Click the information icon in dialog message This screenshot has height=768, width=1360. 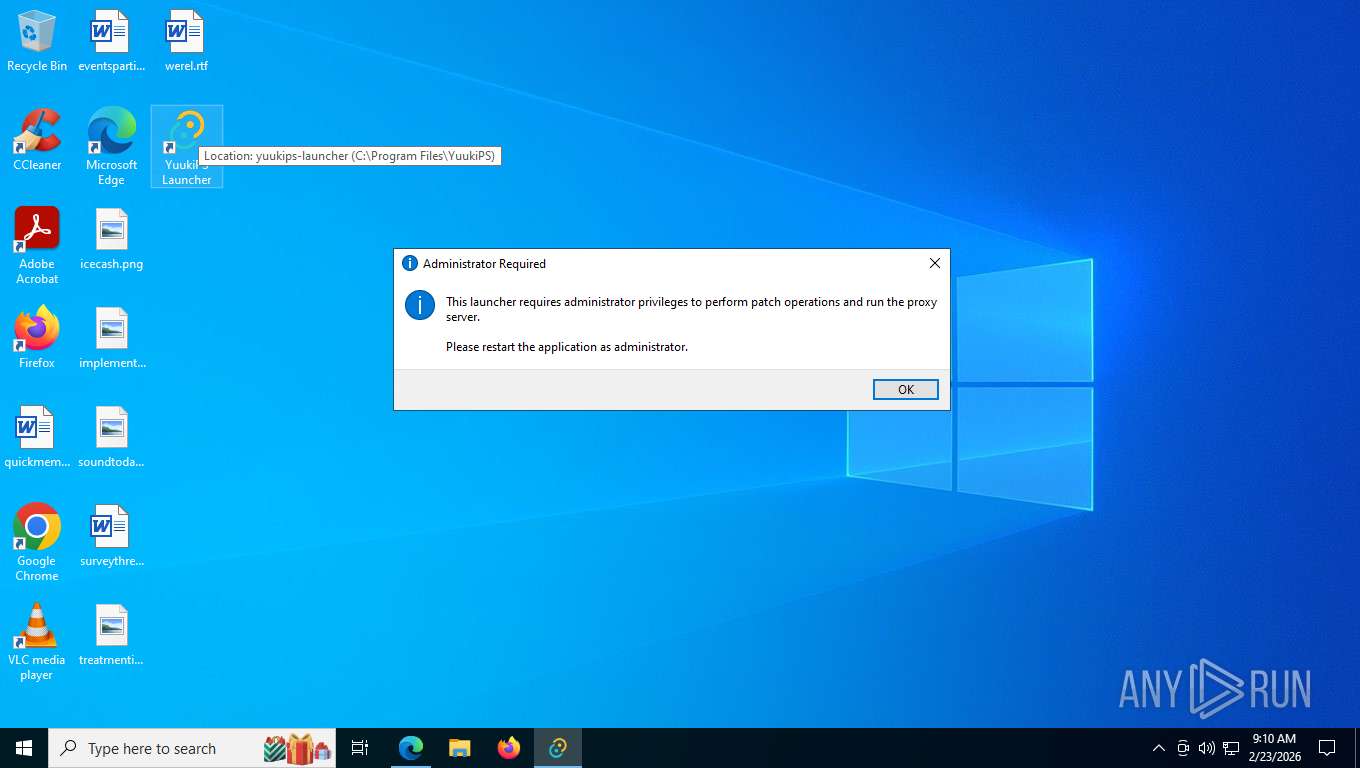(420, 305)
